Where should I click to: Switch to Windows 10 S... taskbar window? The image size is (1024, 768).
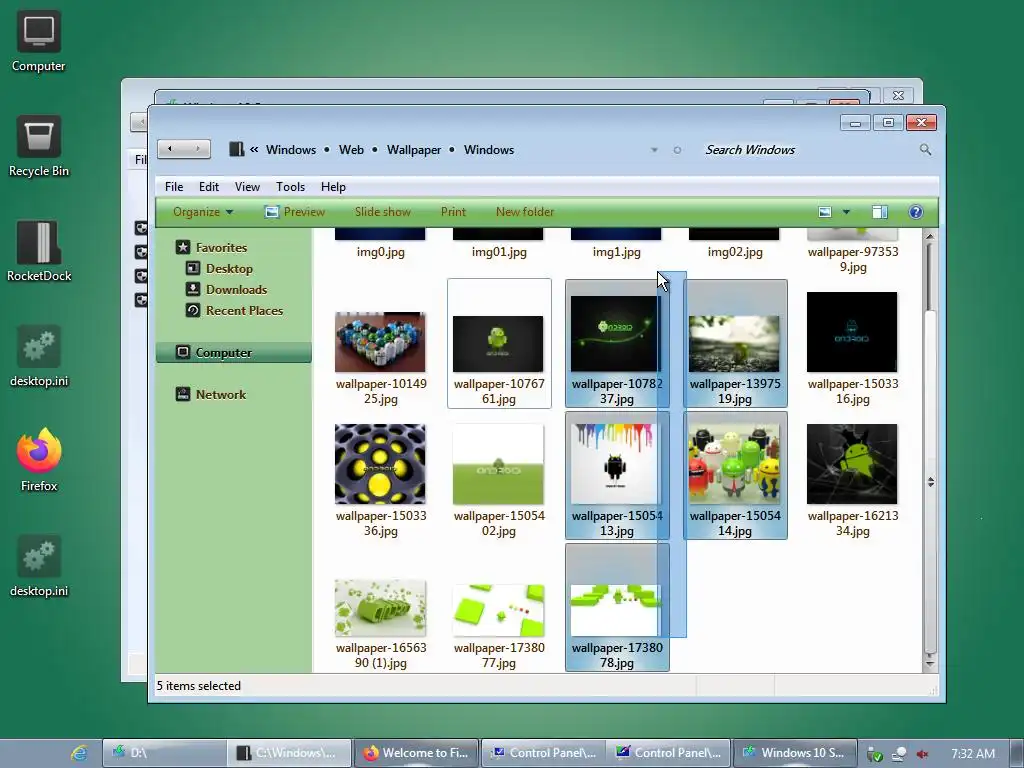[794, 753]
